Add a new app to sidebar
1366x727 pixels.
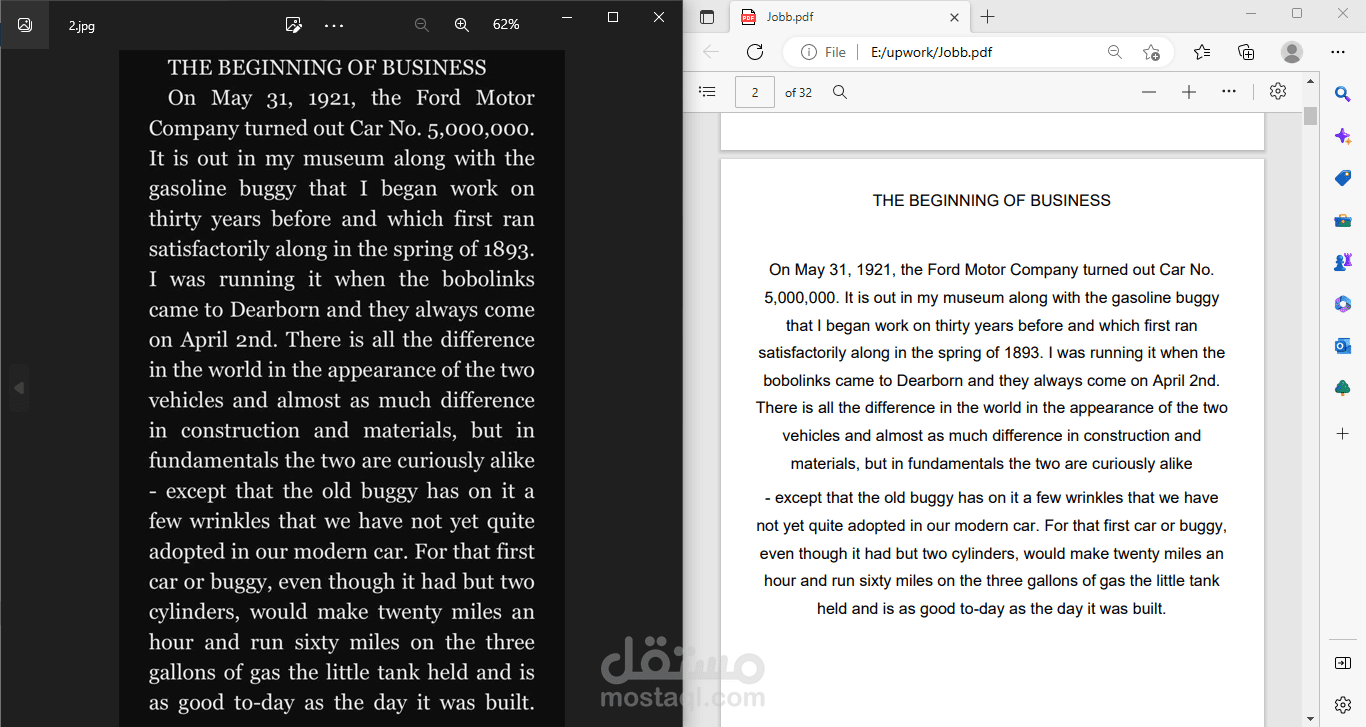point(1343,433)
